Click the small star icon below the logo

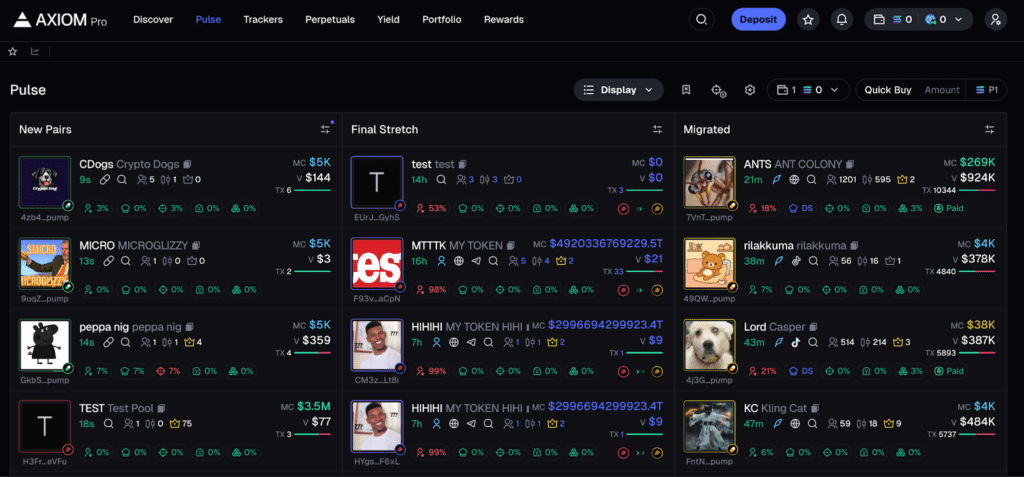click(x=12, y=52)
